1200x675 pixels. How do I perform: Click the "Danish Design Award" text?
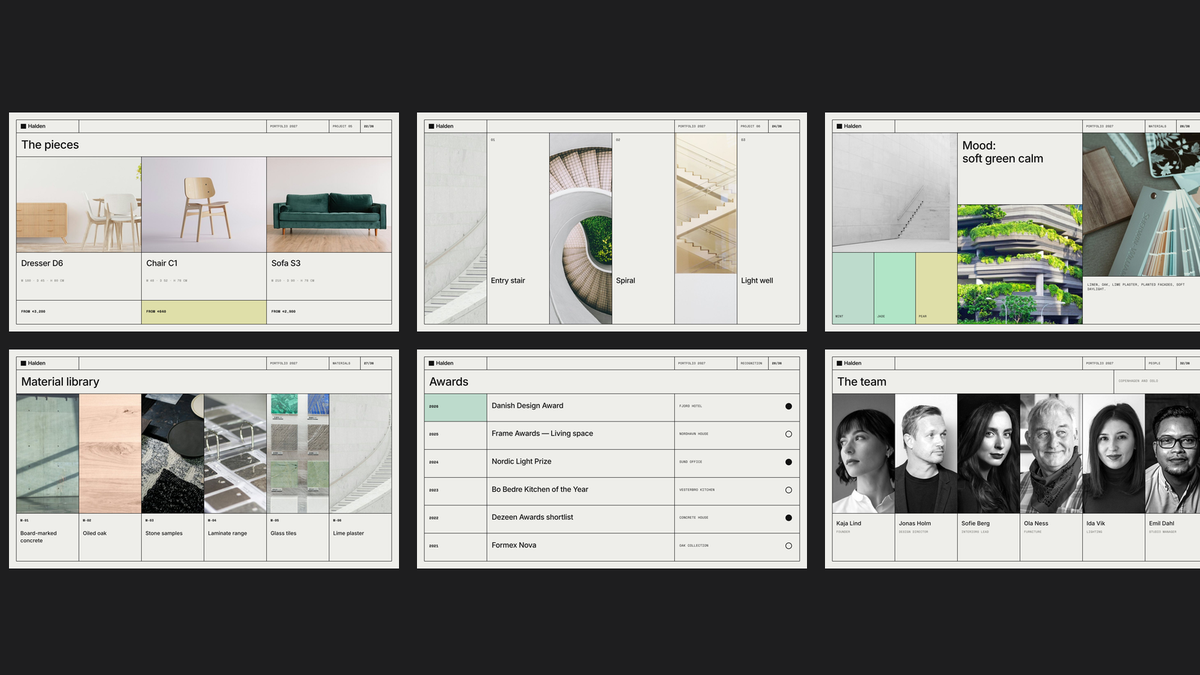[527, 406]
